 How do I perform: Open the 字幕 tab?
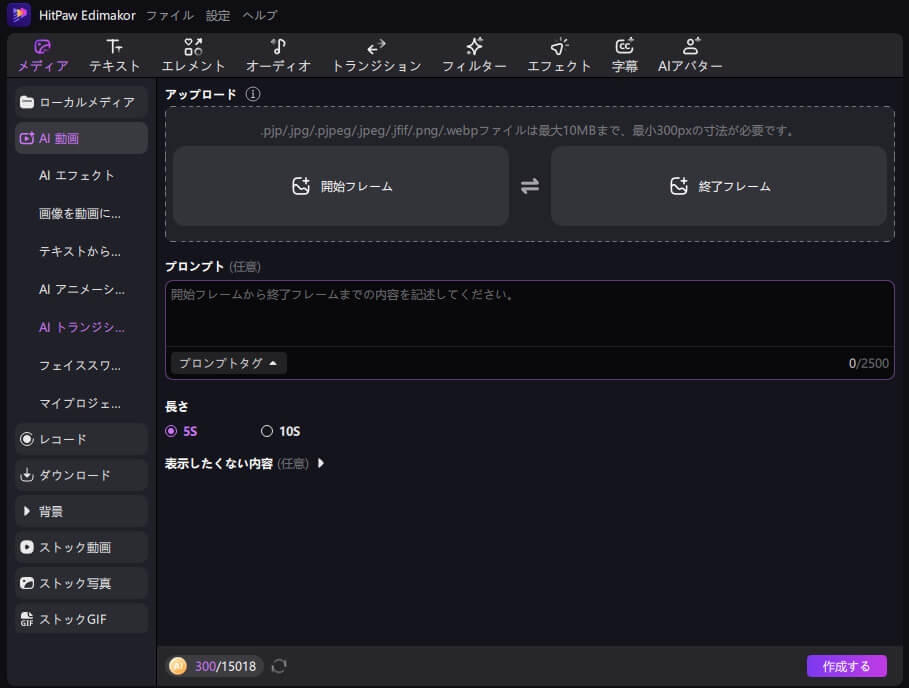coord(624,56)
